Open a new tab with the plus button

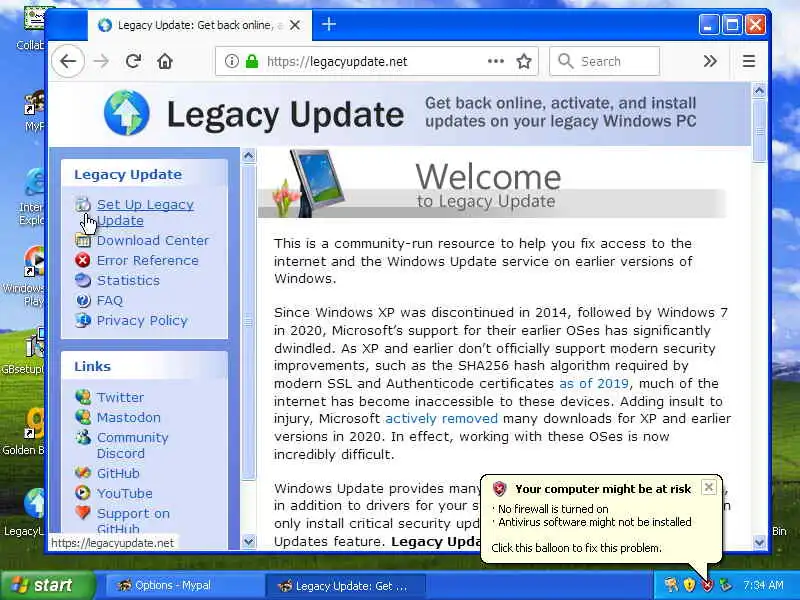(x=329, y=24)
